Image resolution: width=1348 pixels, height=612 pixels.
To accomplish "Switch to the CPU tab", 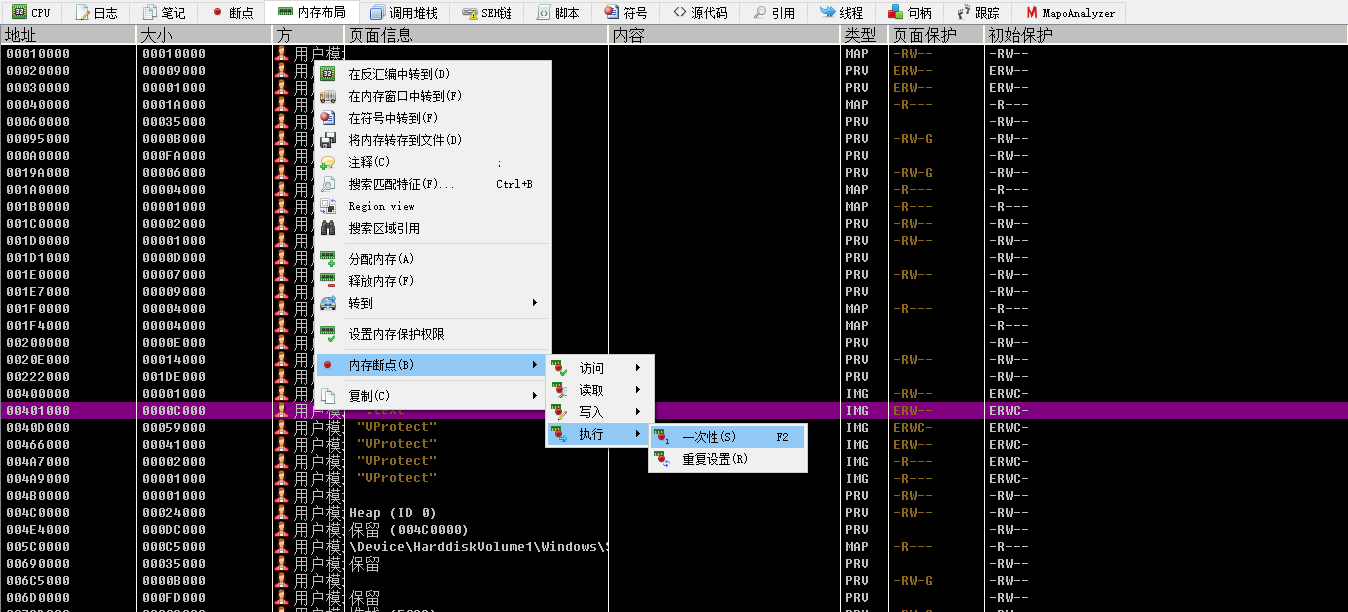I will pos(31,13).
